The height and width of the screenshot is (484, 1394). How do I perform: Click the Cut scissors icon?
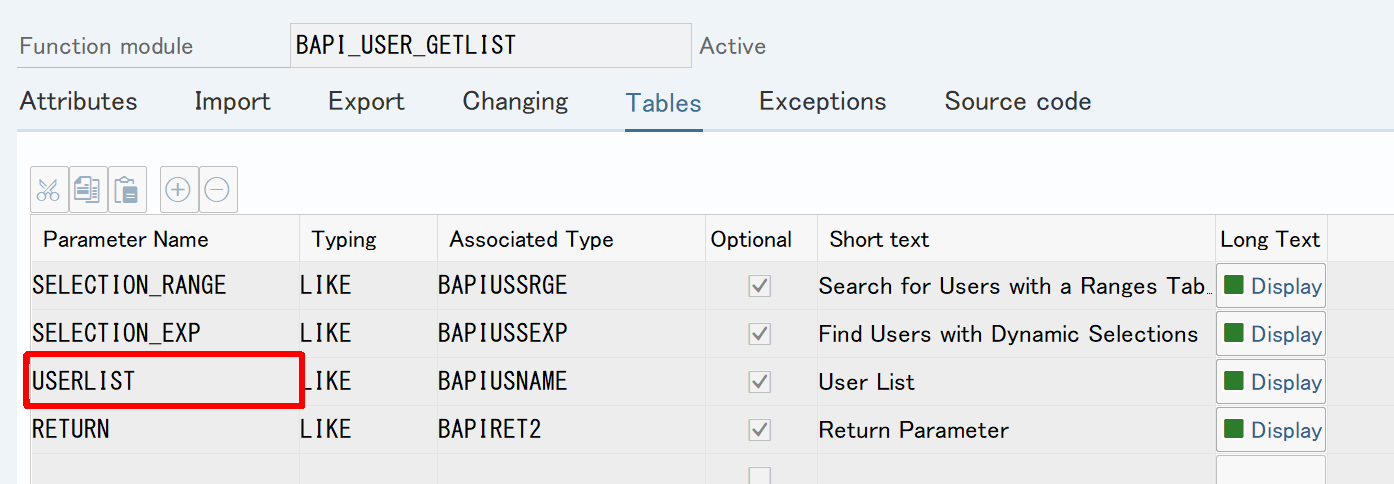[x=49, y=190]
